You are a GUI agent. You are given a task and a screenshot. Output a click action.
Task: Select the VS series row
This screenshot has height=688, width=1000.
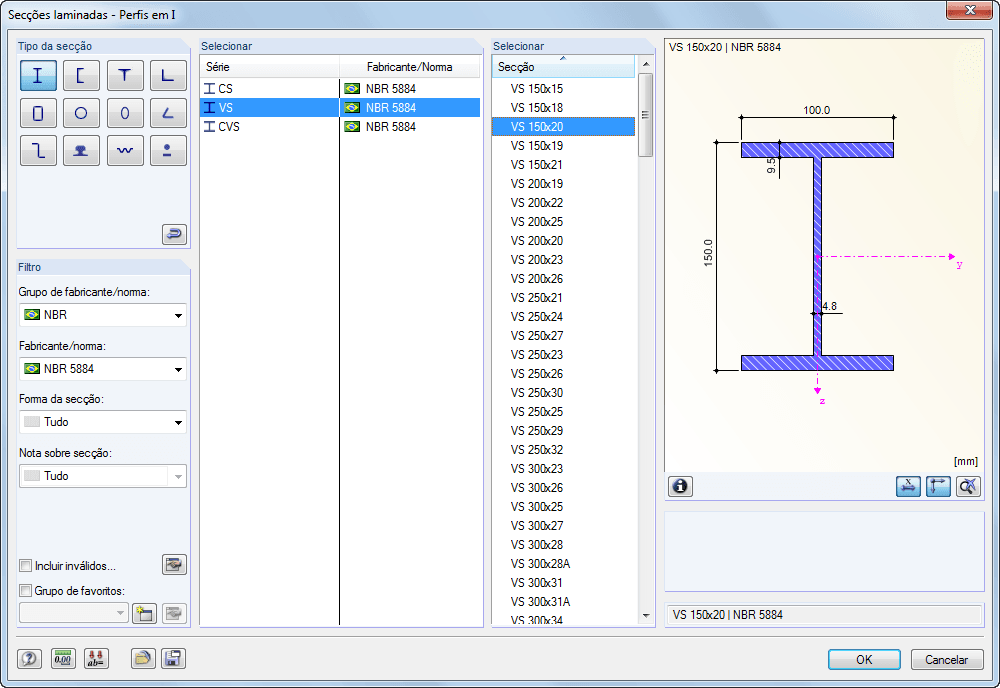click(x=340, y=108)
